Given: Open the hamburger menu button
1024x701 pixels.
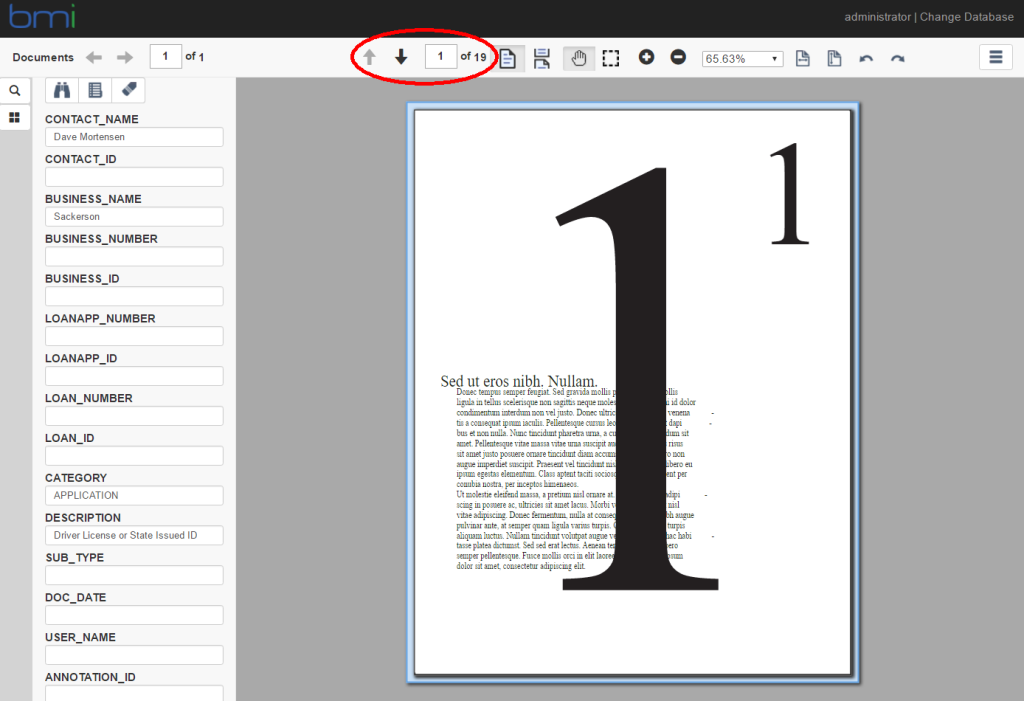Looking at the screenshot, I should 995,58.
